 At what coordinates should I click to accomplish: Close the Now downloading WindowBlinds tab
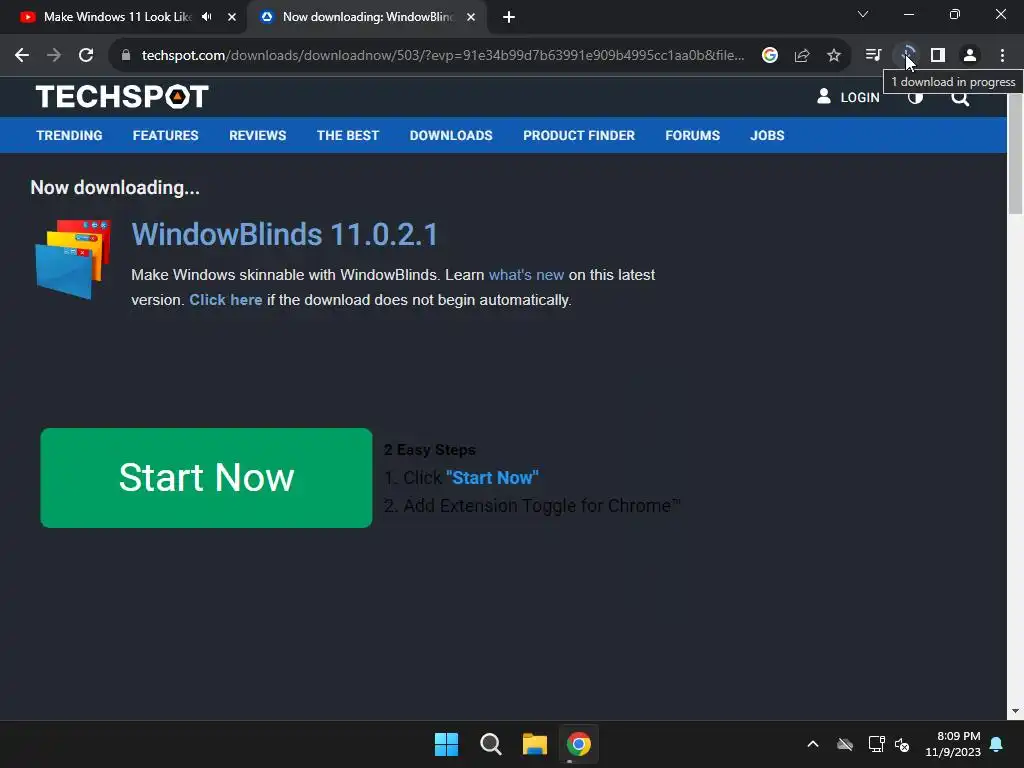[x=471, y=17]
